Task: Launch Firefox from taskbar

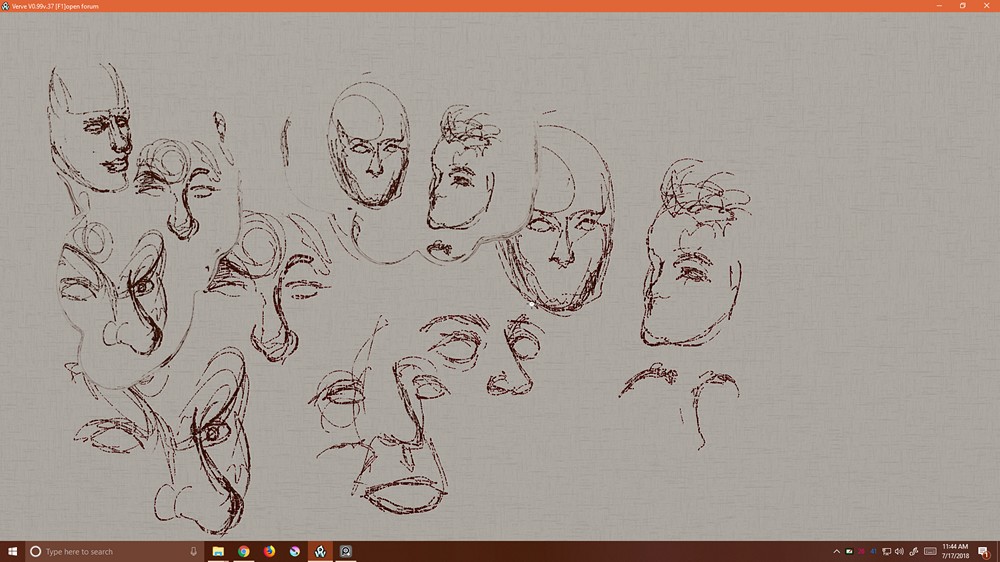Action: click(269, 551)
